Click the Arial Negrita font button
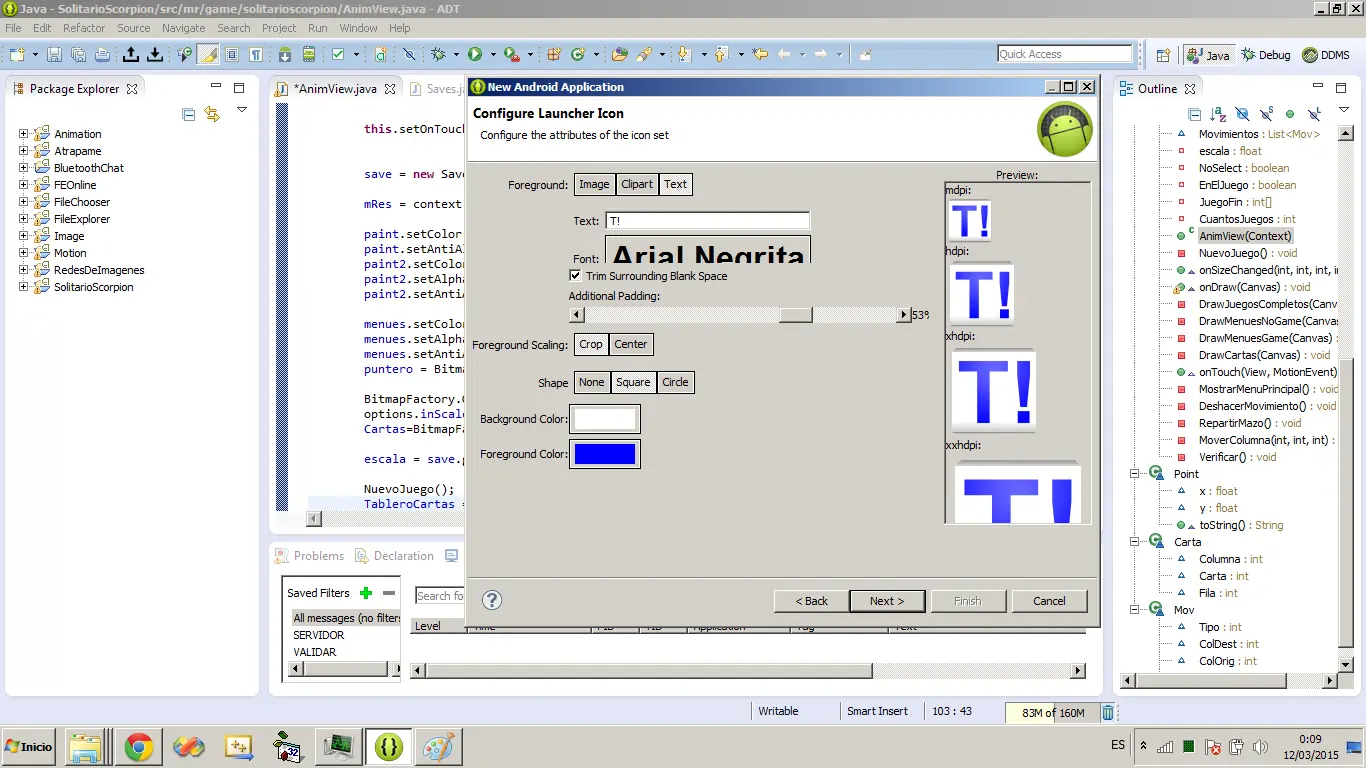Image resolution: width=1366 pixels, height=768 pixels. coord(708,250)
